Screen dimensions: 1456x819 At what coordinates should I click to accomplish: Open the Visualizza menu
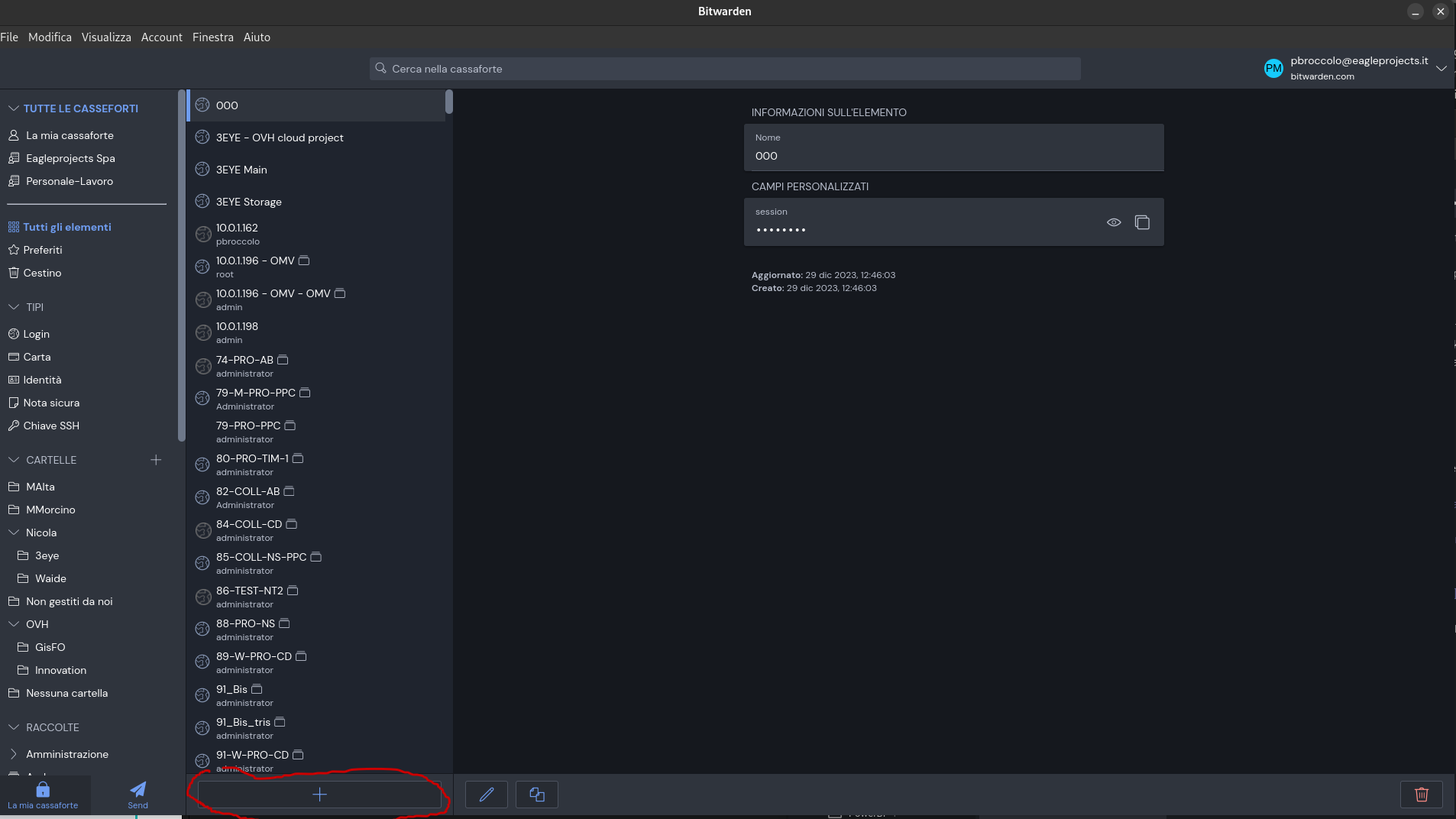coord(106,37)
